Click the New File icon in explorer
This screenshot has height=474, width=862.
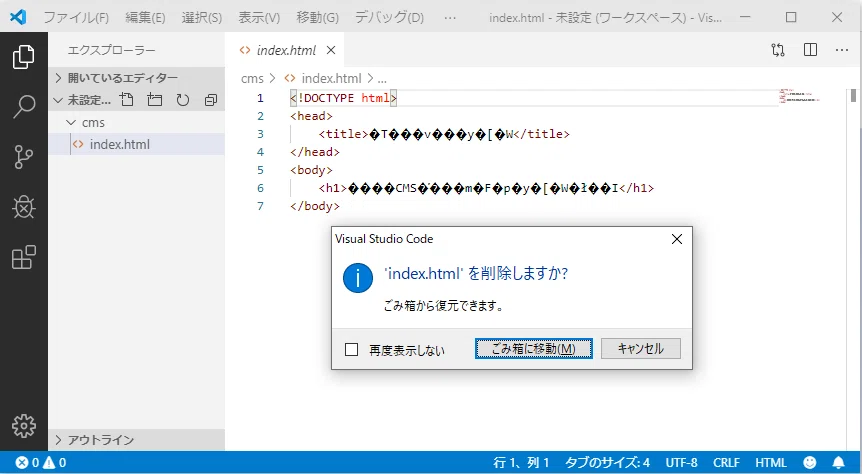coord(127,100)
